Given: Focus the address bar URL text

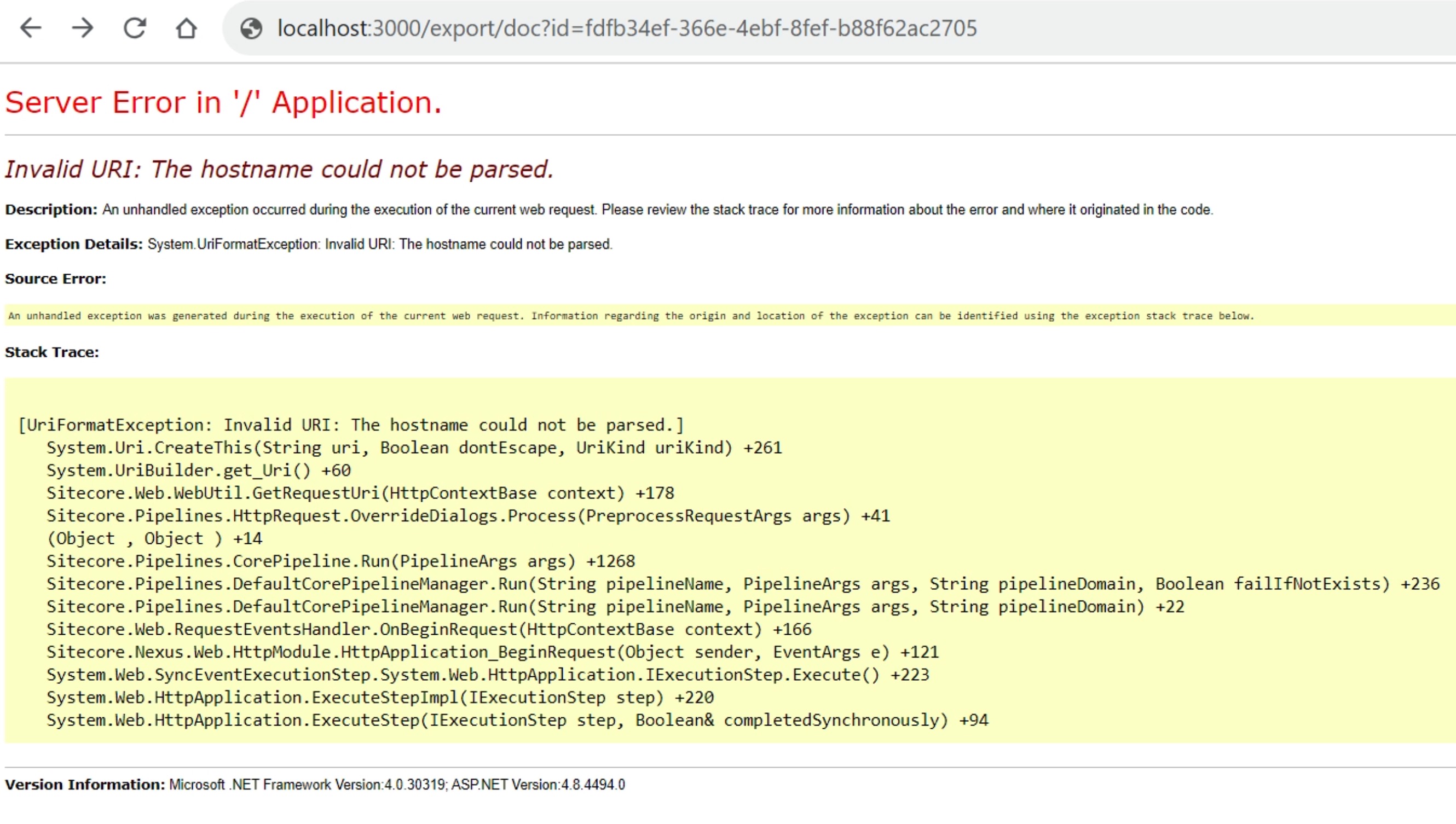Looking at the screenshot, I should tap(627, 28).
